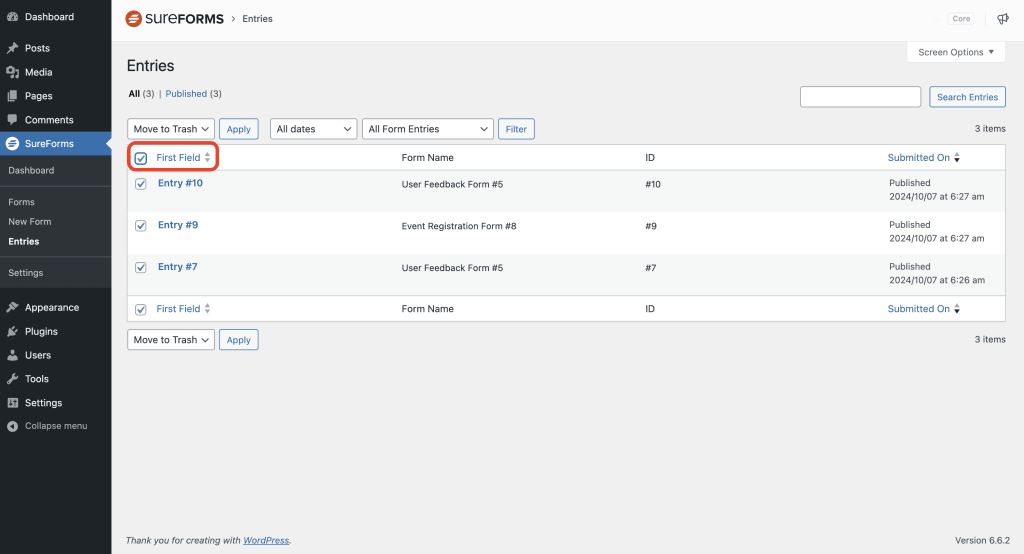This screenshot has height=554, width=1024.
Task: Toggle the select-all checkbox in table footer
Action: (140, 310)
